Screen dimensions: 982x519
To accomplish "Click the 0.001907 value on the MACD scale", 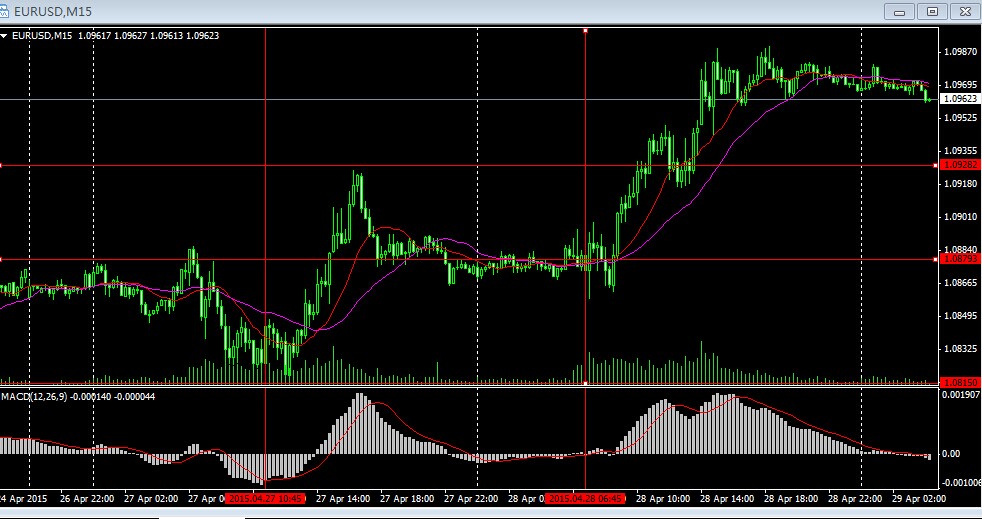I will pos(959,395).
